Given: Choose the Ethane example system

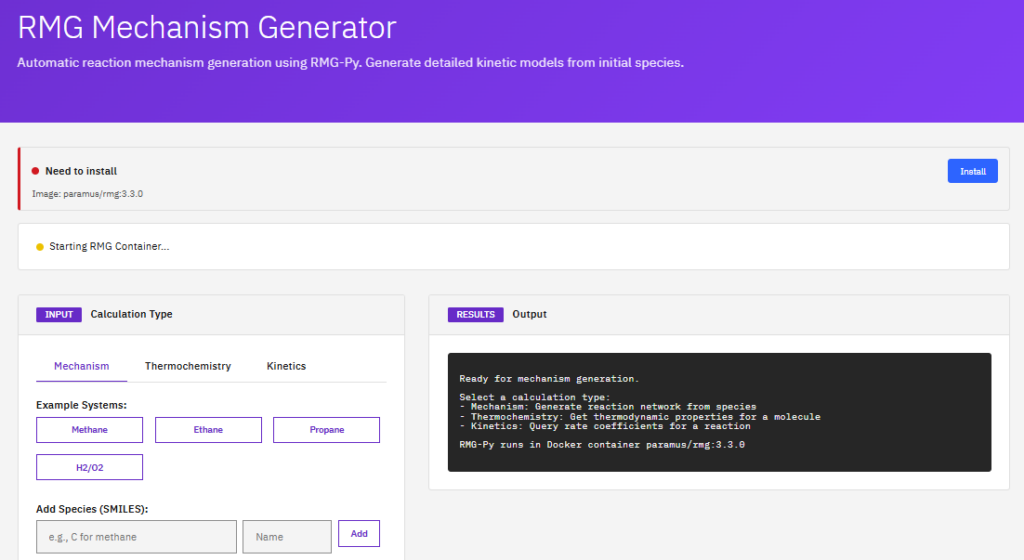Looking at the screenshot, I should click(x=208, y=430).
